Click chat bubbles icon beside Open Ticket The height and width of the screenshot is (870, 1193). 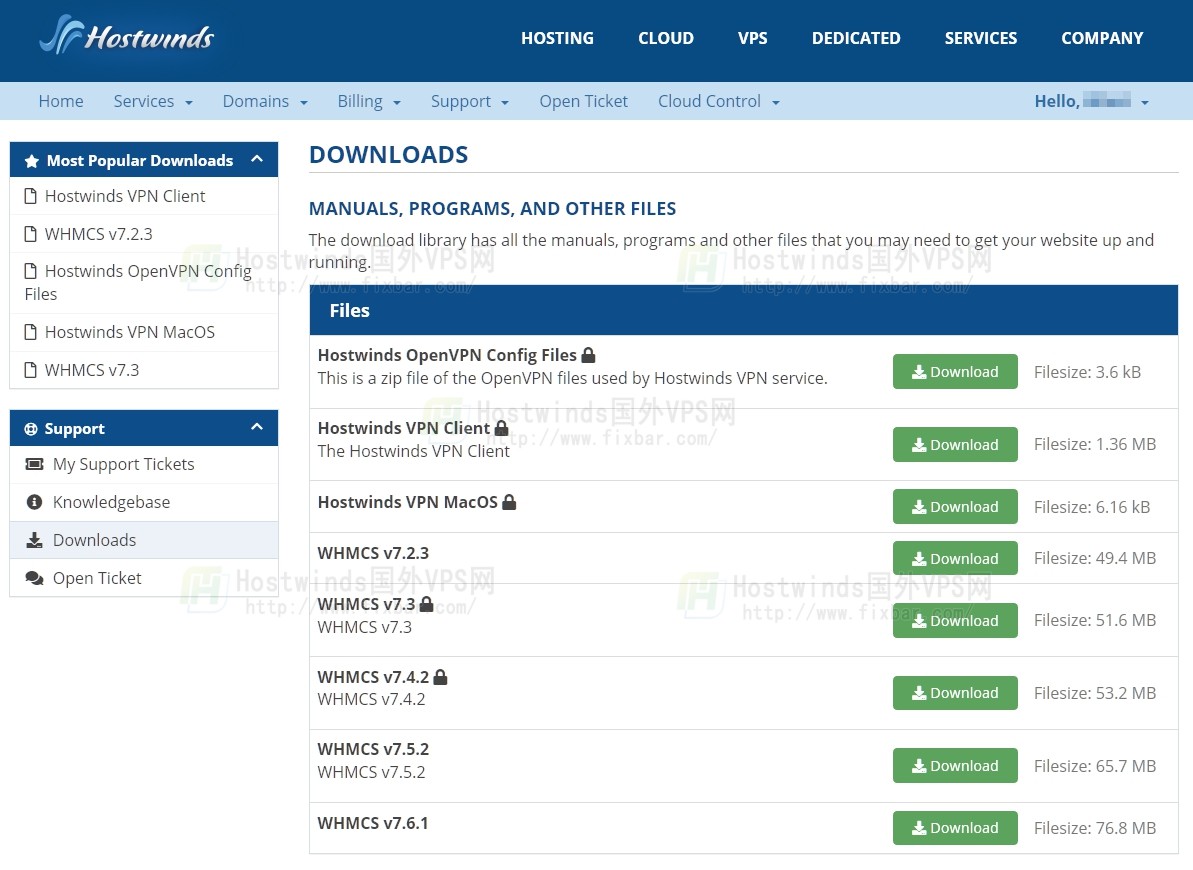click(34, 578)
